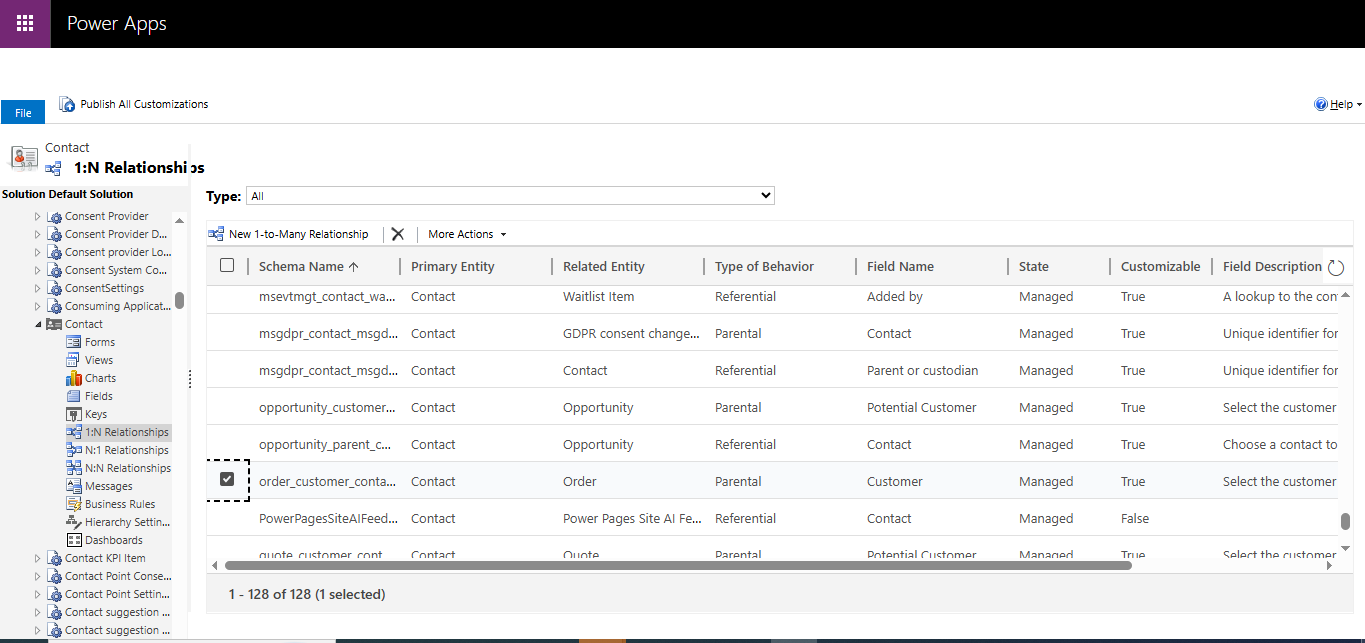This screenshot has height=643, width=1365.
Task: Sort by Field Name column header
Action: [x=900, y=267]
